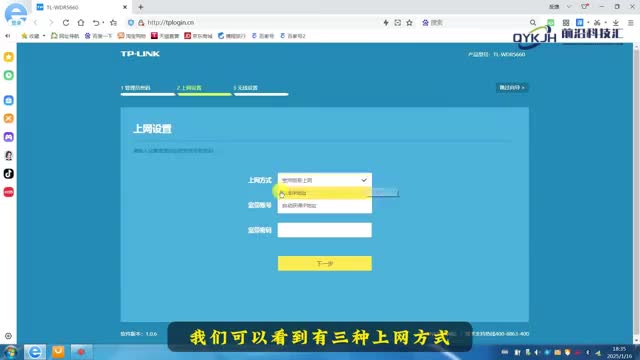
Task: Open the Windows Start button
Action: coord(10,352)
